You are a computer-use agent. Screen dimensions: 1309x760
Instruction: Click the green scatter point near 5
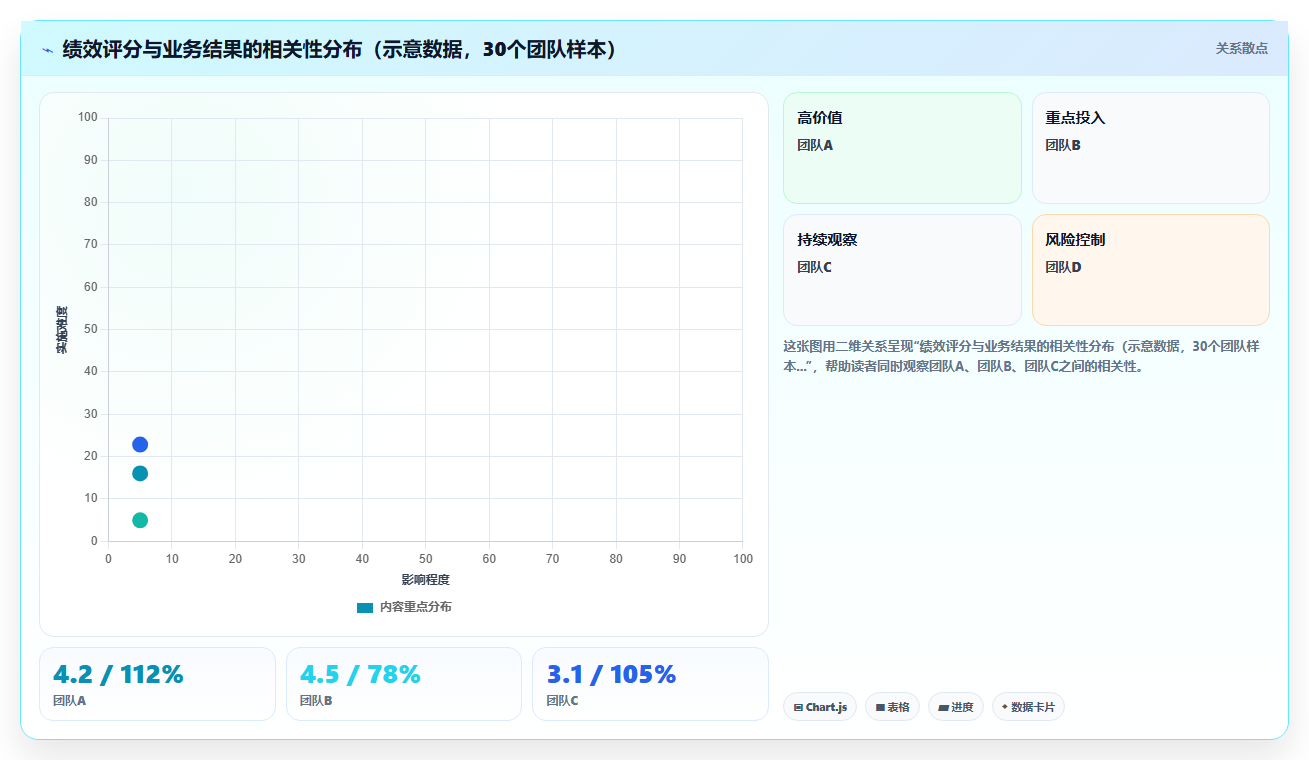coord(140,520)
